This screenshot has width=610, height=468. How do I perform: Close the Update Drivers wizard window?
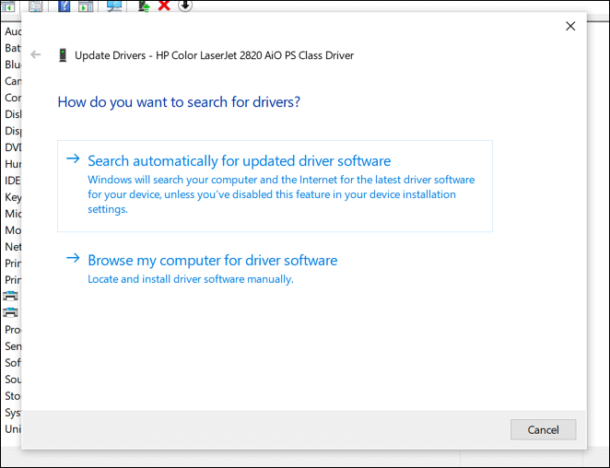coord(570,26)
